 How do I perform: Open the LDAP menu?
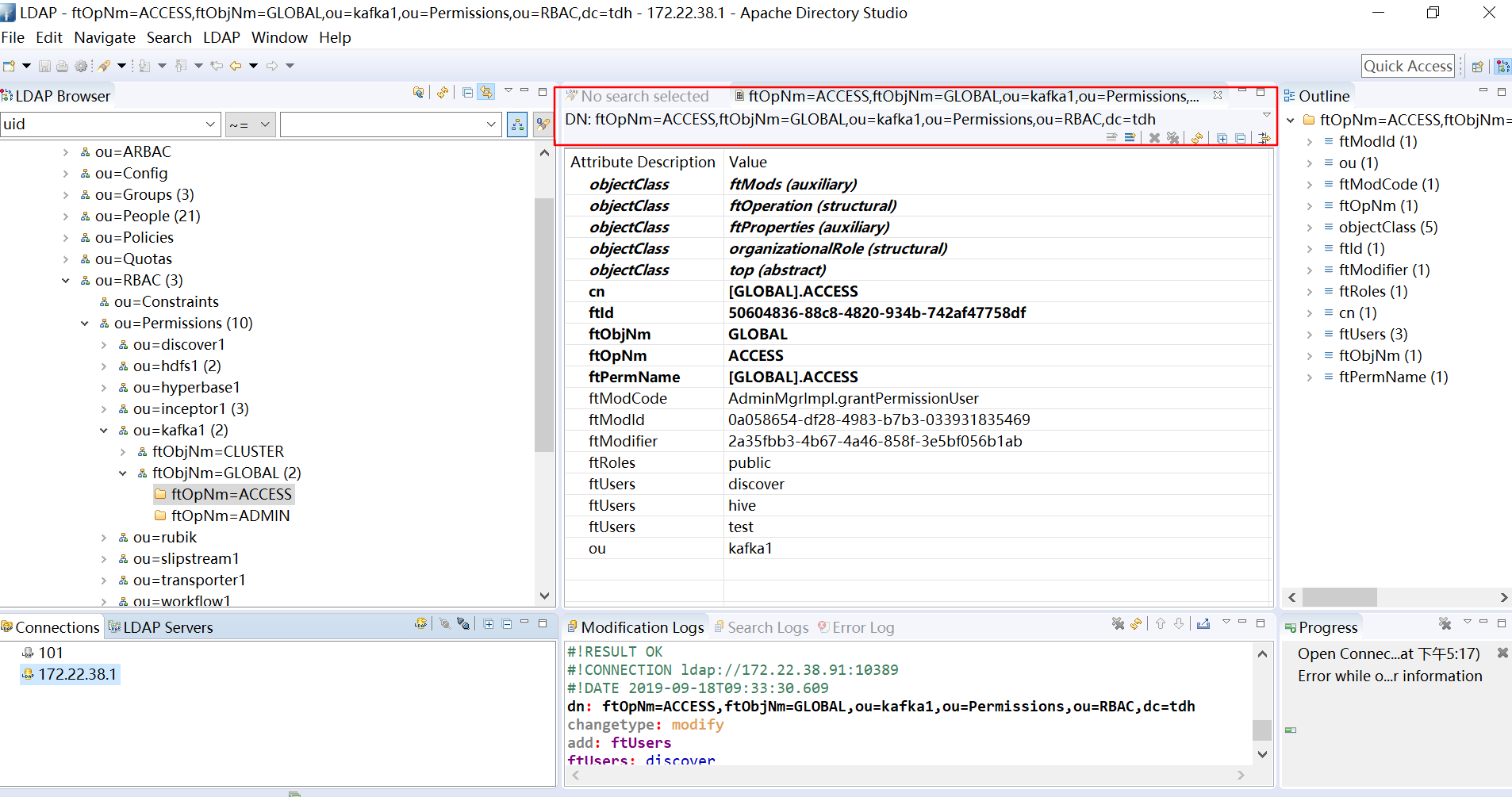pos(221,37)
